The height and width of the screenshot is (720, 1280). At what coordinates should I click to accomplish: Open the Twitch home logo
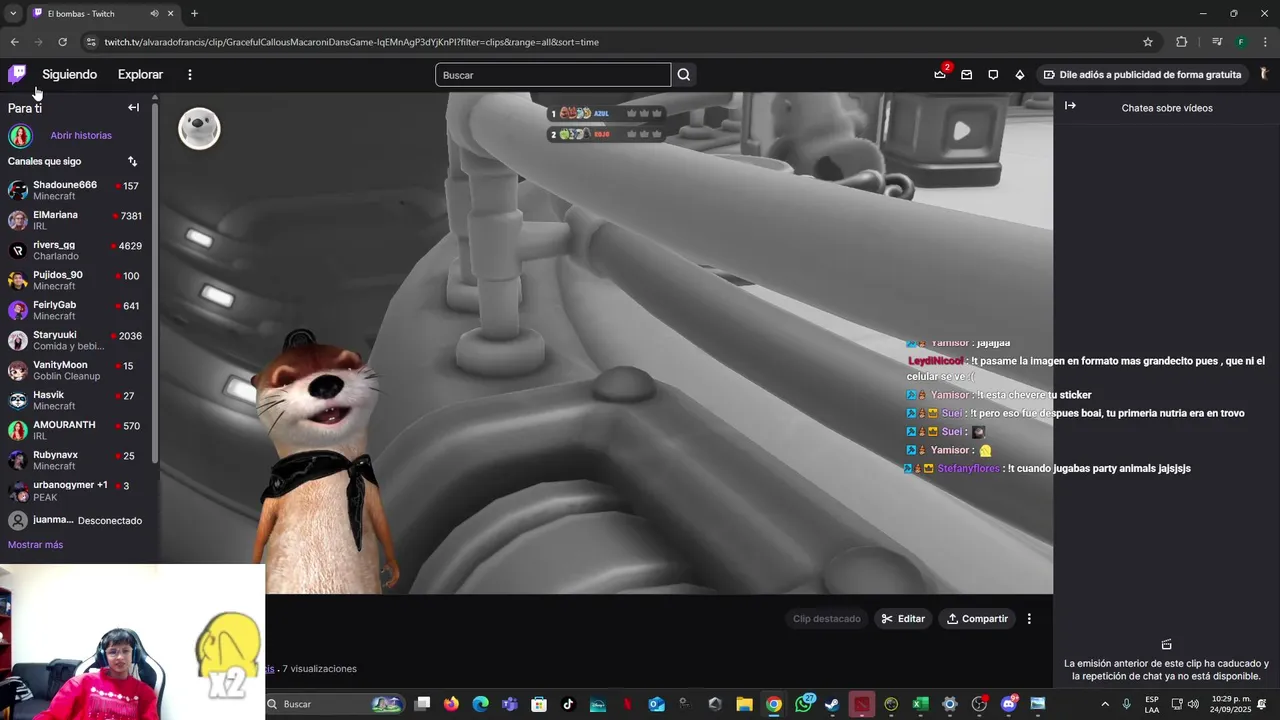pyautogui.click(x=17, y=74)
